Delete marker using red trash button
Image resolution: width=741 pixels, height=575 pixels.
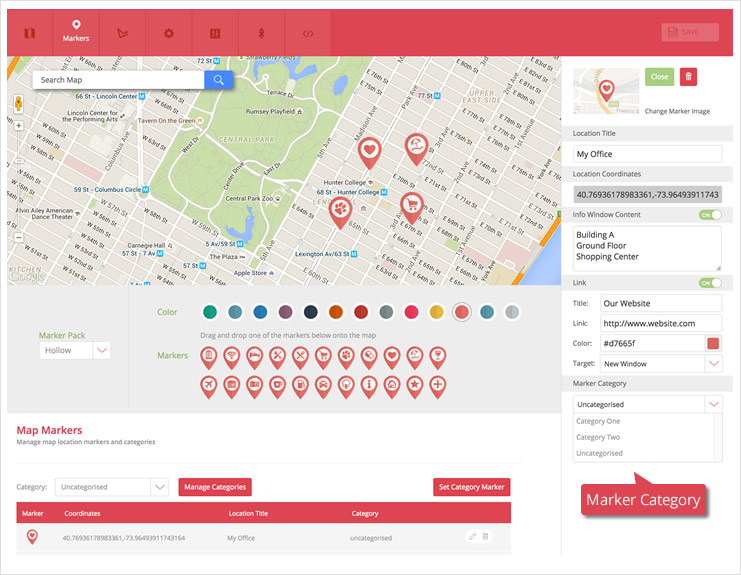click(689, 77)
